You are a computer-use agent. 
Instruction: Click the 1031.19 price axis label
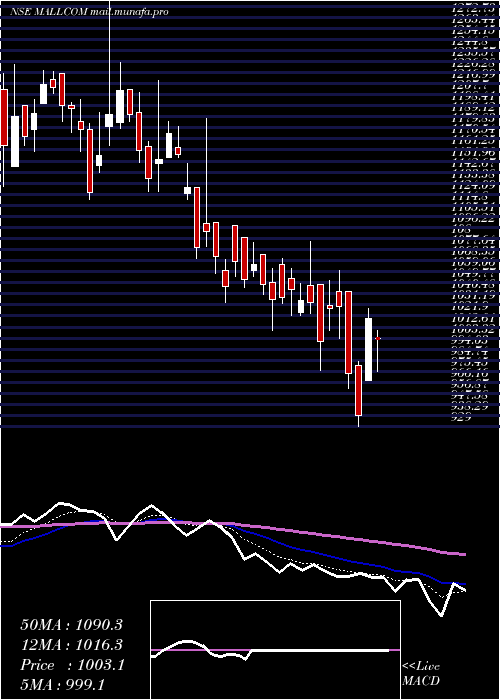[475, 296]
